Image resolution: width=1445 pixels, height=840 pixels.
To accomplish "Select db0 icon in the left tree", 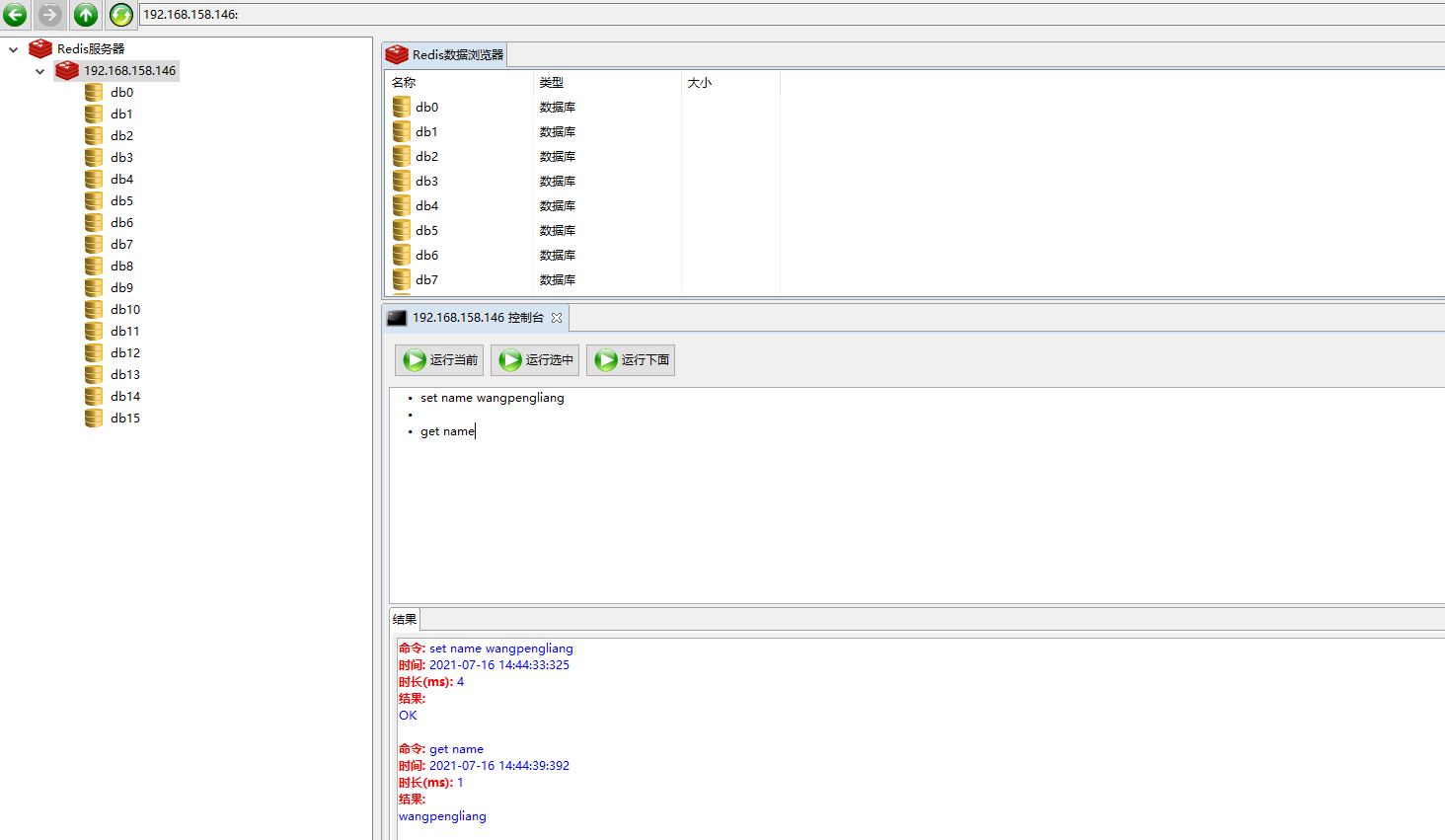I will click(x=94, y=93).
